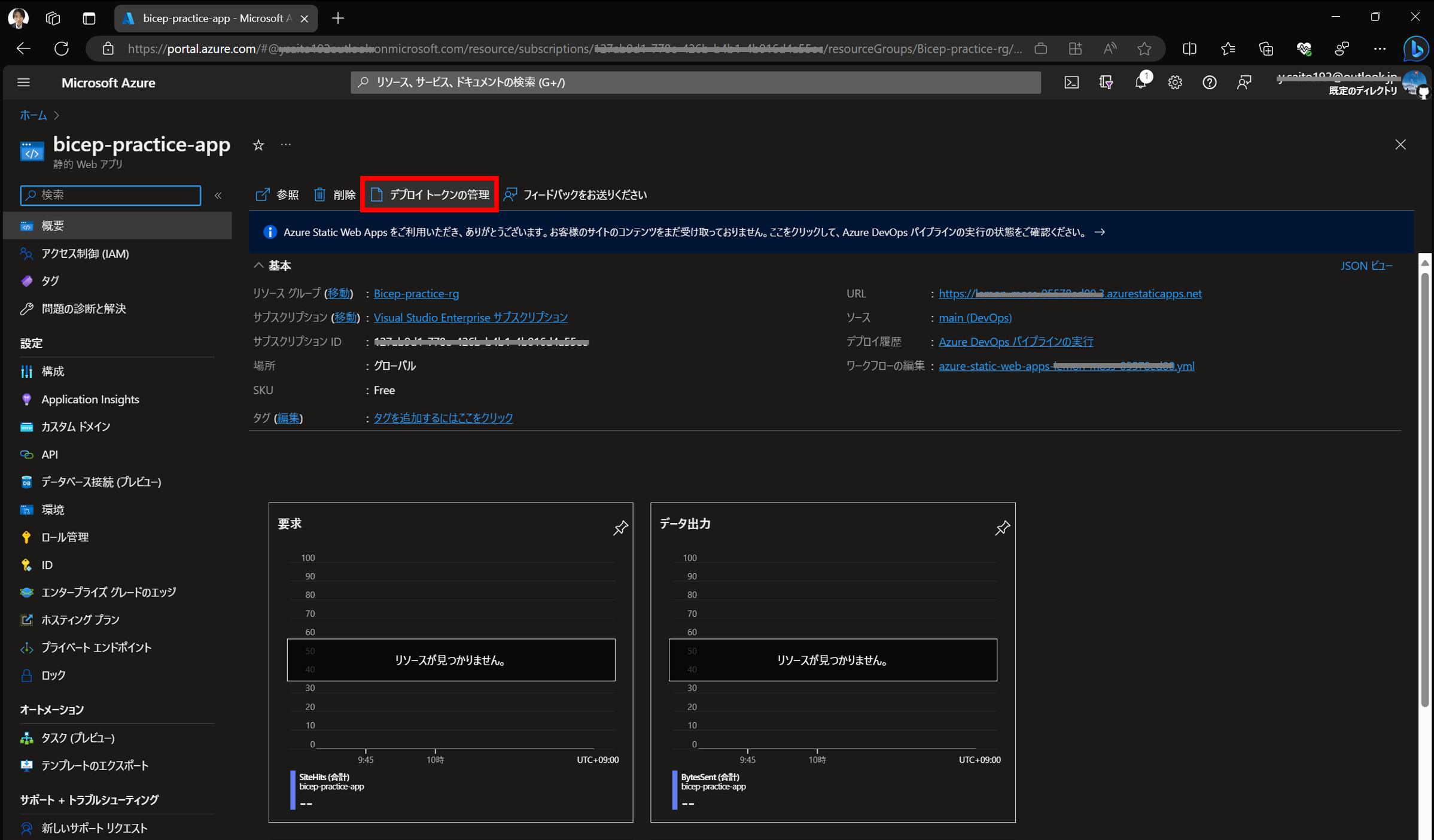
Task: Open the portal hamburger menu
Action: coord(24,83)
